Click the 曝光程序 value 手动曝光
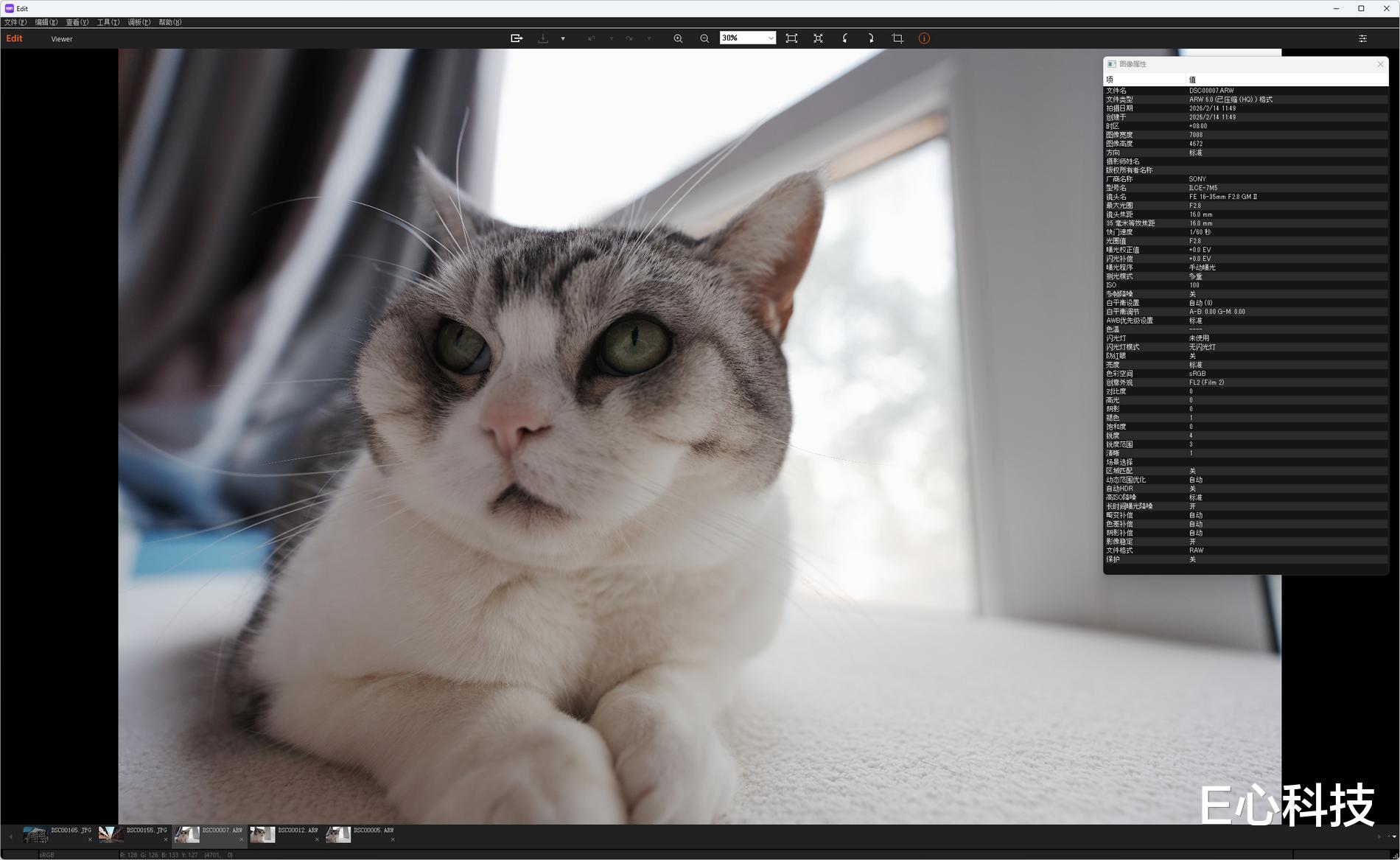1400x860 pixels. click(x=1202, y=268)
